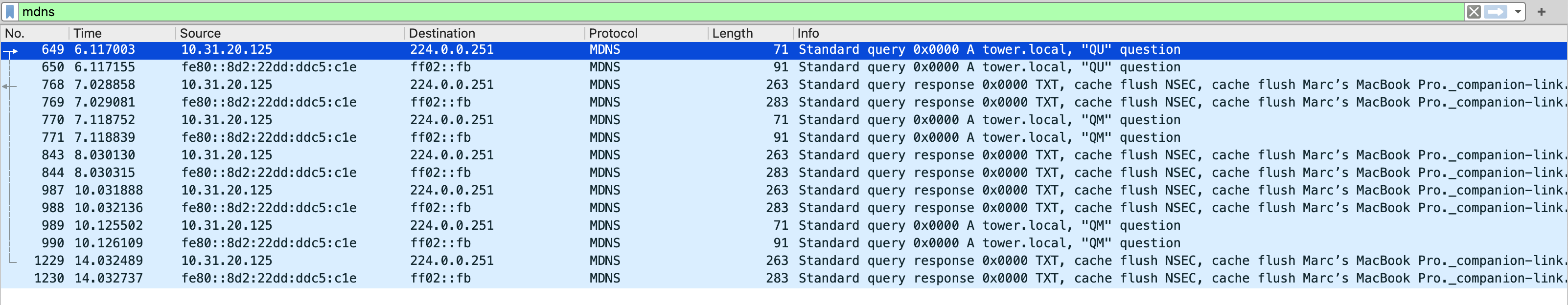Click IPv6 source in packet 771 row
1568x305 pixels.
(269, 138)
